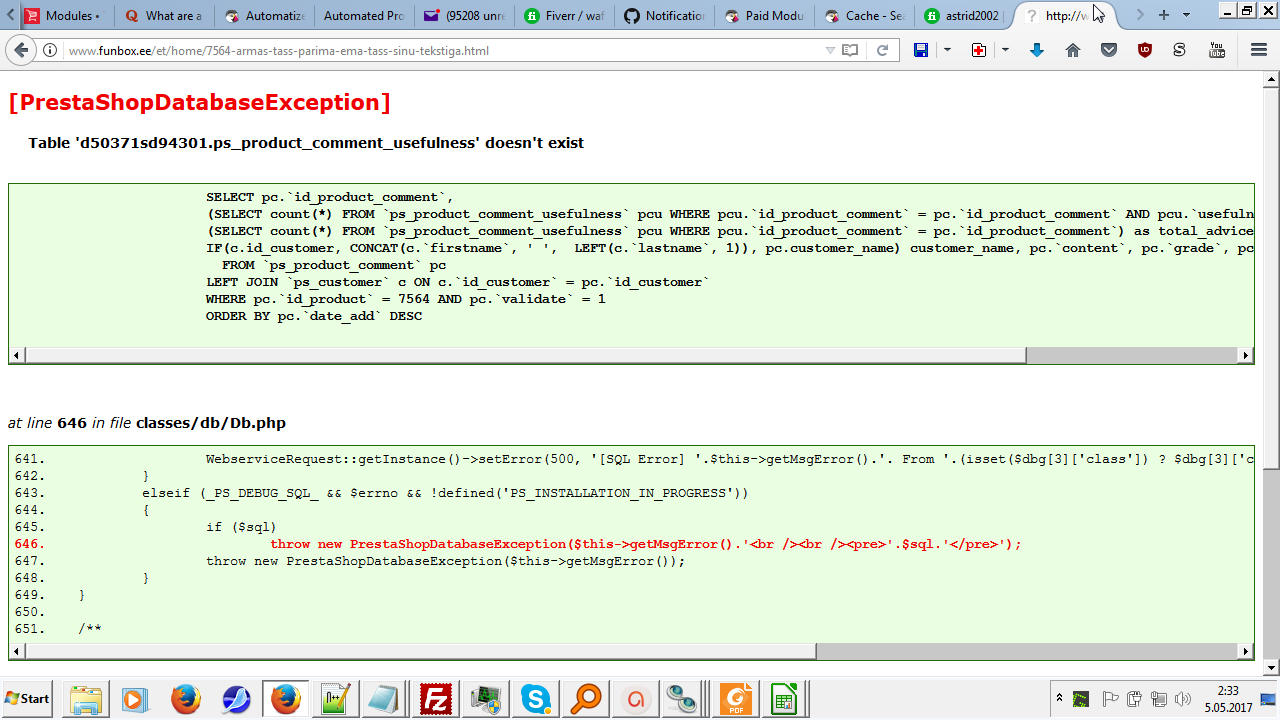
Task: Click the "doesn't exist" table error message
Action: pyautogui.click(x=306, y=143)
